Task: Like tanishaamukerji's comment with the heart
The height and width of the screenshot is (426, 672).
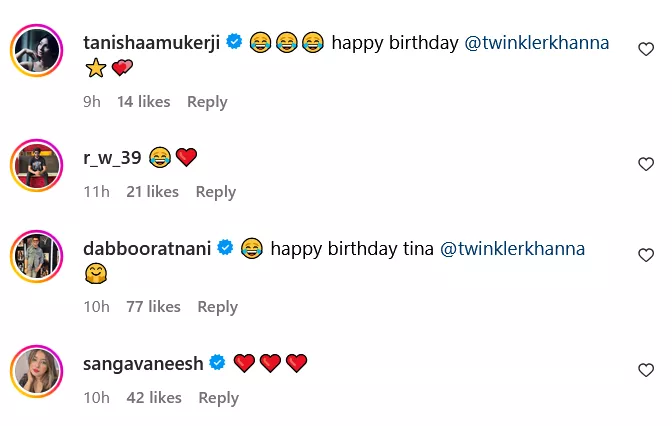Action: [646, 49]
